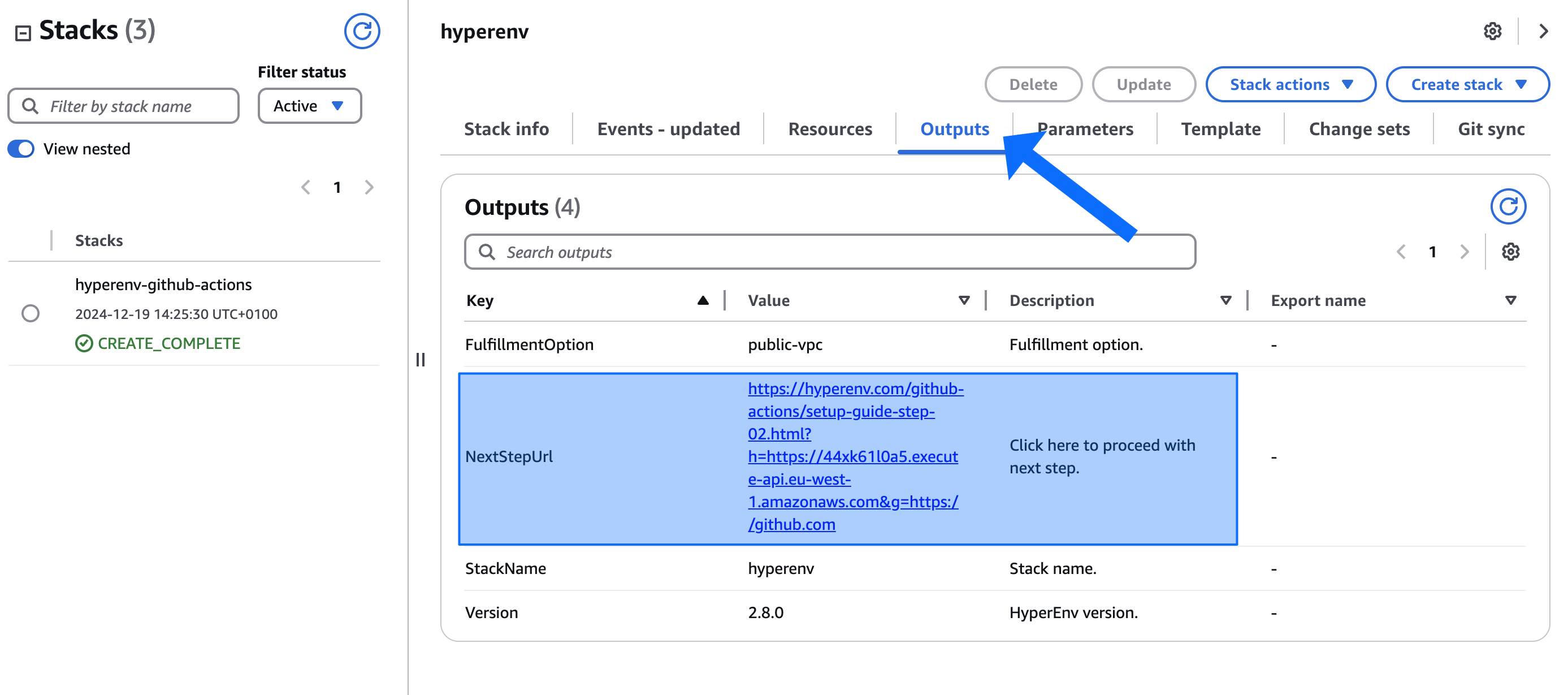
Task: Focus the Search outputs field
Action: pyautogui.click(x=830, y=252)
